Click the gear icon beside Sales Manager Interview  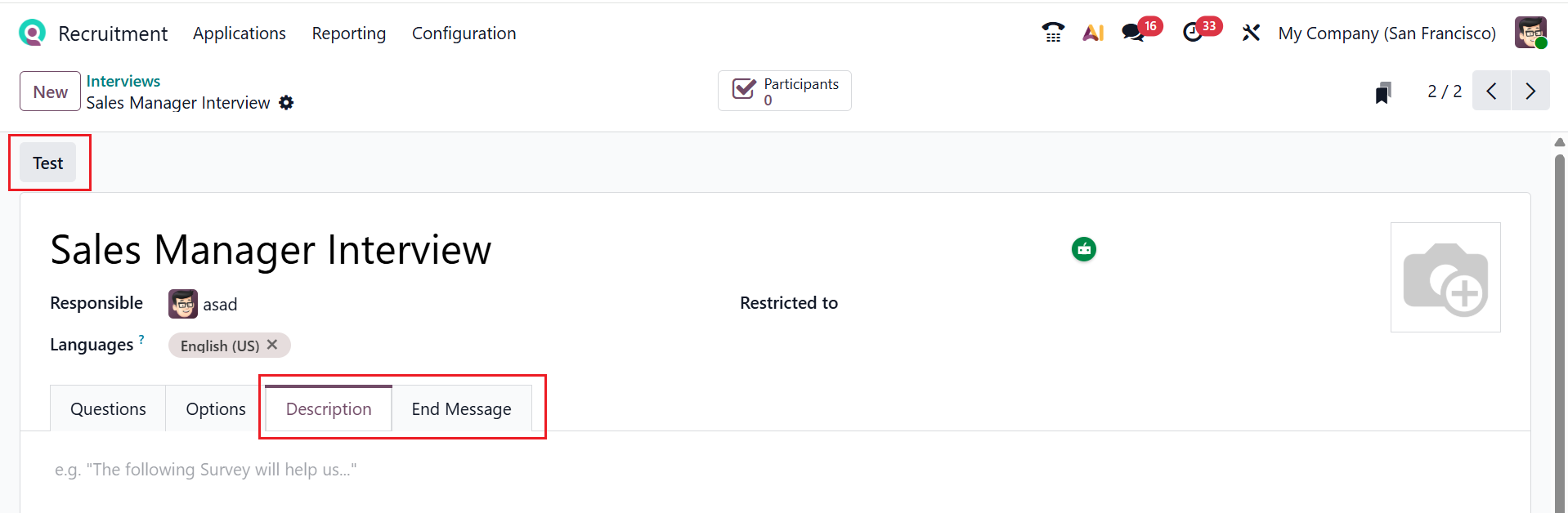coord(286,103)
